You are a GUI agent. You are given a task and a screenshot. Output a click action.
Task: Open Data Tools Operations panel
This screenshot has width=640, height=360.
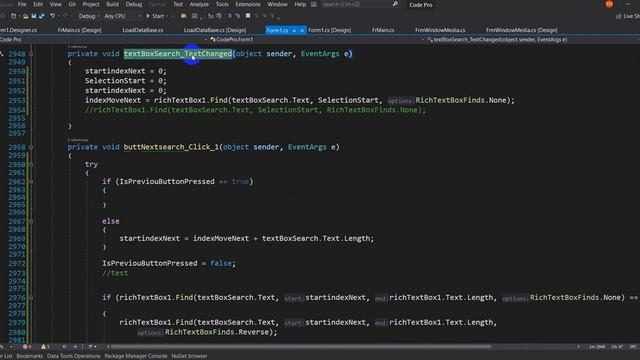[73, 356]
